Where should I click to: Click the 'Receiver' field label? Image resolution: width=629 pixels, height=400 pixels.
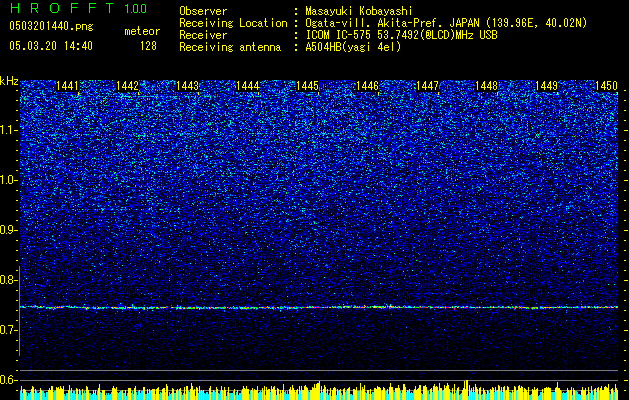(x=203, y=35)
